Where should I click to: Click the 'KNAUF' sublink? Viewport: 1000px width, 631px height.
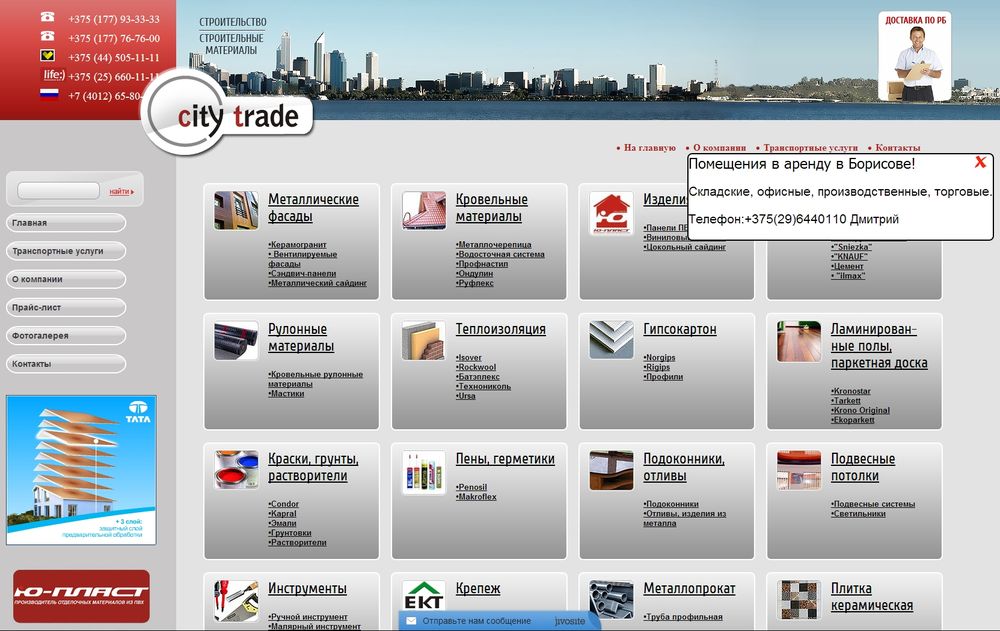tap(849, 256)
